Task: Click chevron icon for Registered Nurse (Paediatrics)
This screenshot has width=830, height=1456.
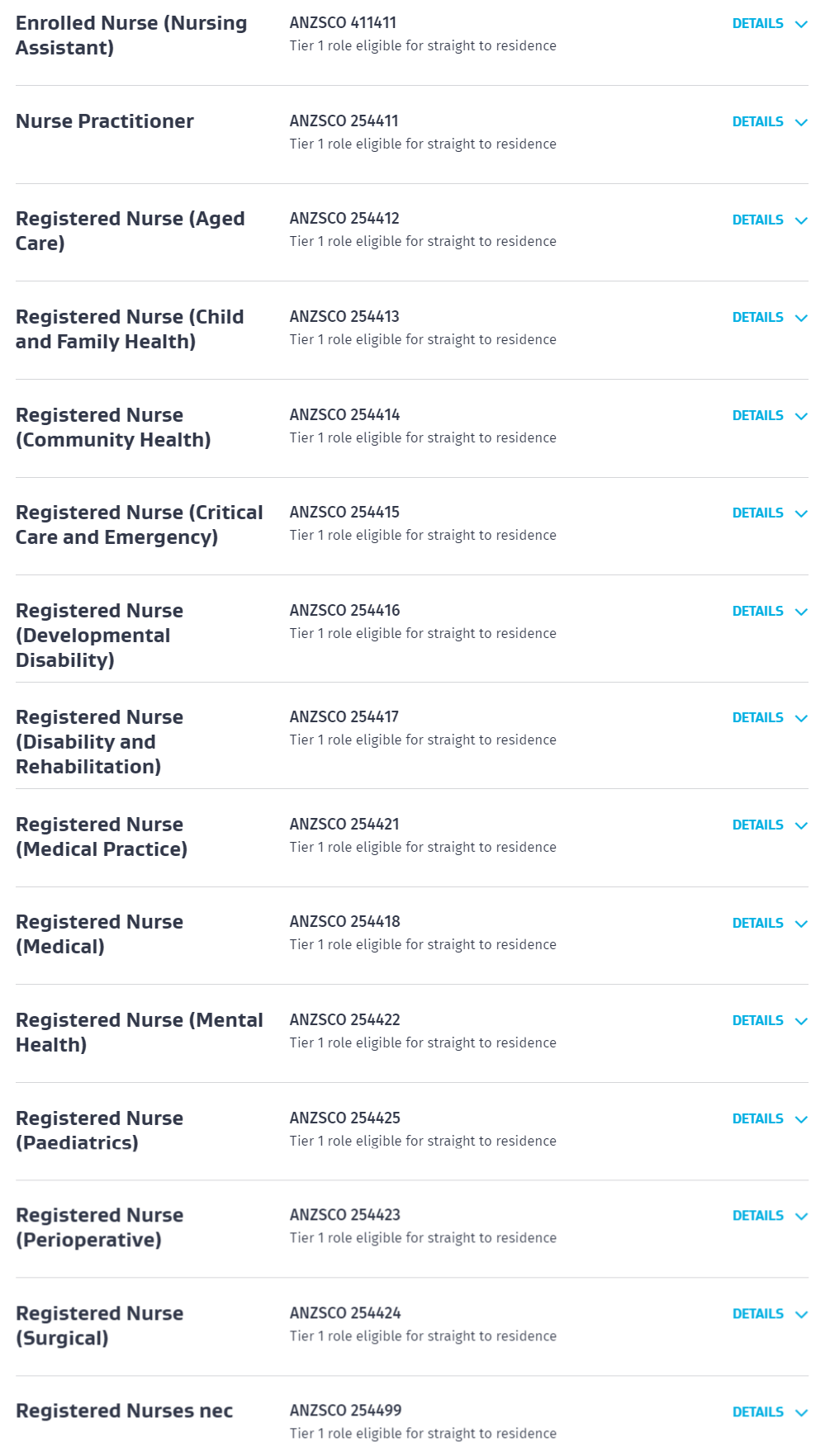Action: tap(800, 1119)
